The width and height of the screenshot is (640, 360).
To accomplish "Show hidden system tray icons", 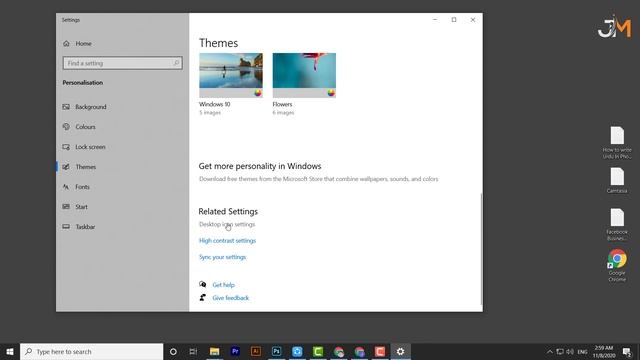I will [550, 352].
